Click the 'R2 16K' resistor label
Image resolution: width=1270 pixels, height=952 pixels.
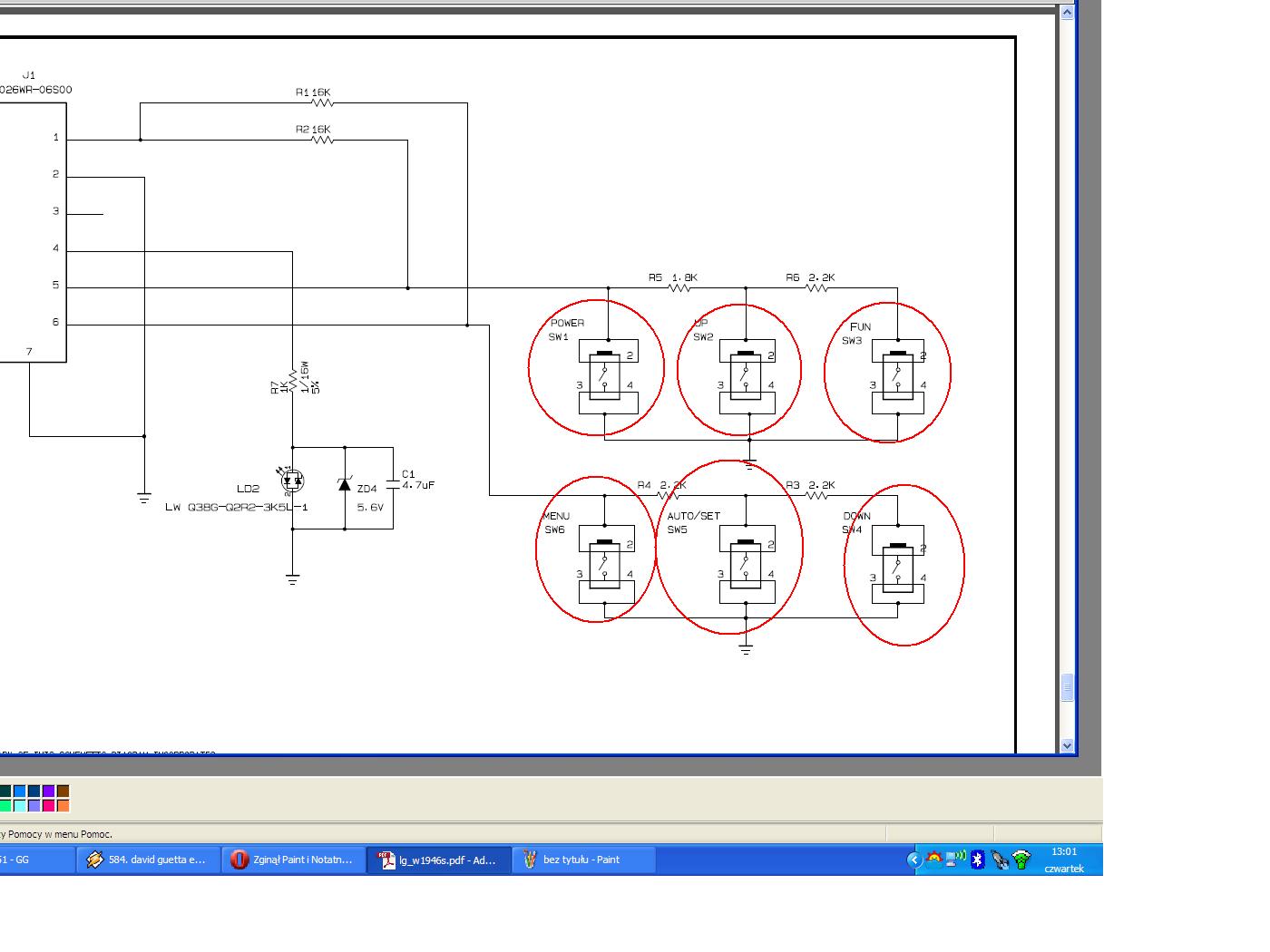[x=313, y=130]
